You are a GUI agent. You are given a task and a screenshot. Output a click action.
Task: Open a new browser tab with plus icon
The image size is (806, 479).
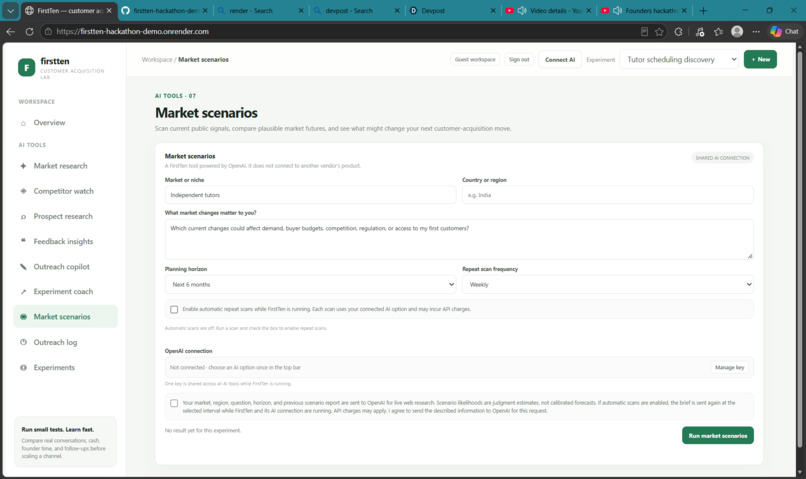(x=703, y=10)
